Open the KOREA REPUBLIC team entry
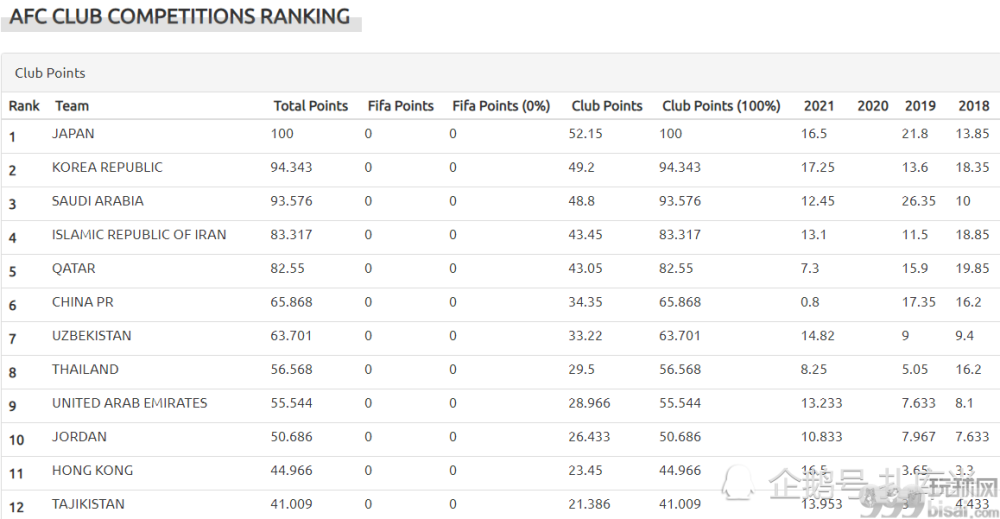The height and width of the screenshot is (519, 1000). 107,167
